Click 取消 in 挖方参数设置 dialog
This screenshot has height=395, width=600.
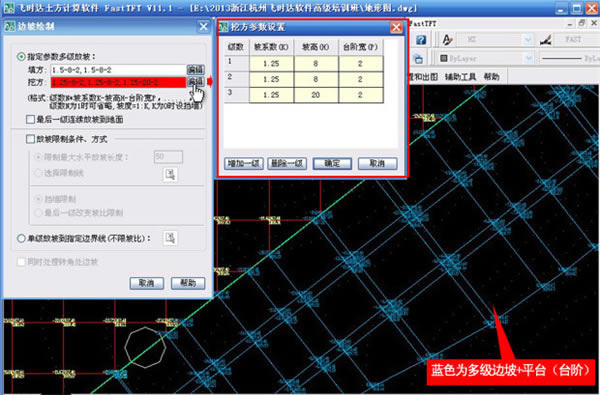coord(377,163)
